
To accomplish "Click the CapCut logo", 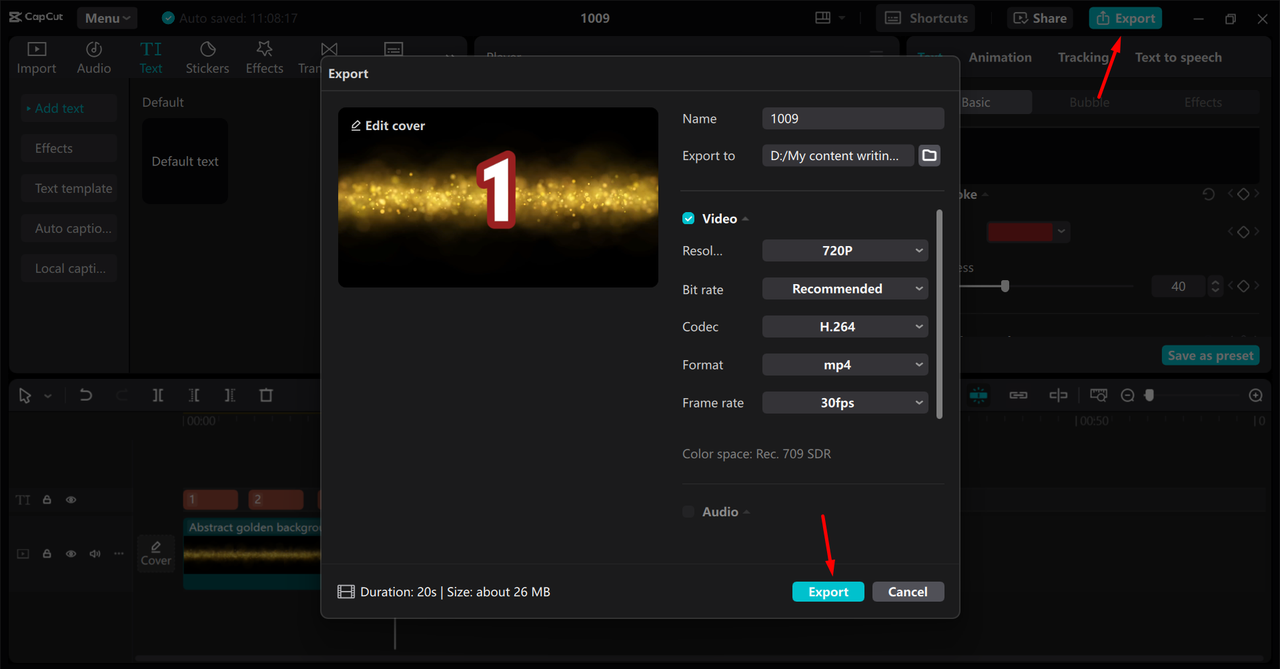I will point(36,18).
